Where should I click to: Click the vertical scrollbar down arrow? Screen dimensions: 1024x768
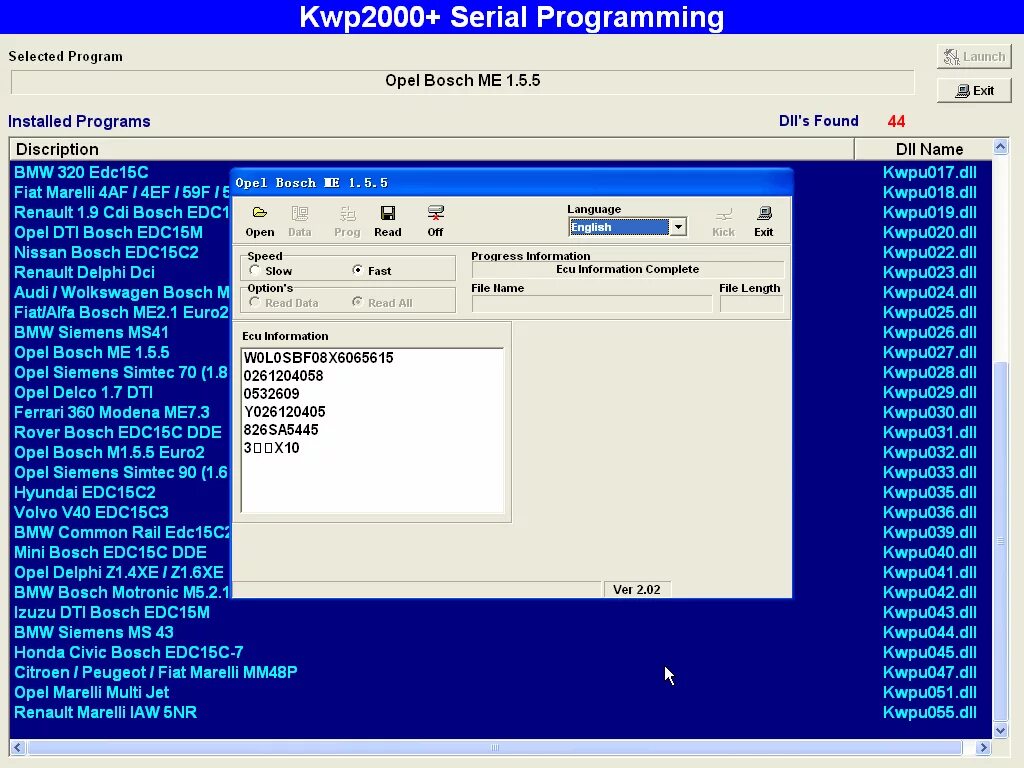[x=1000, y=730]
